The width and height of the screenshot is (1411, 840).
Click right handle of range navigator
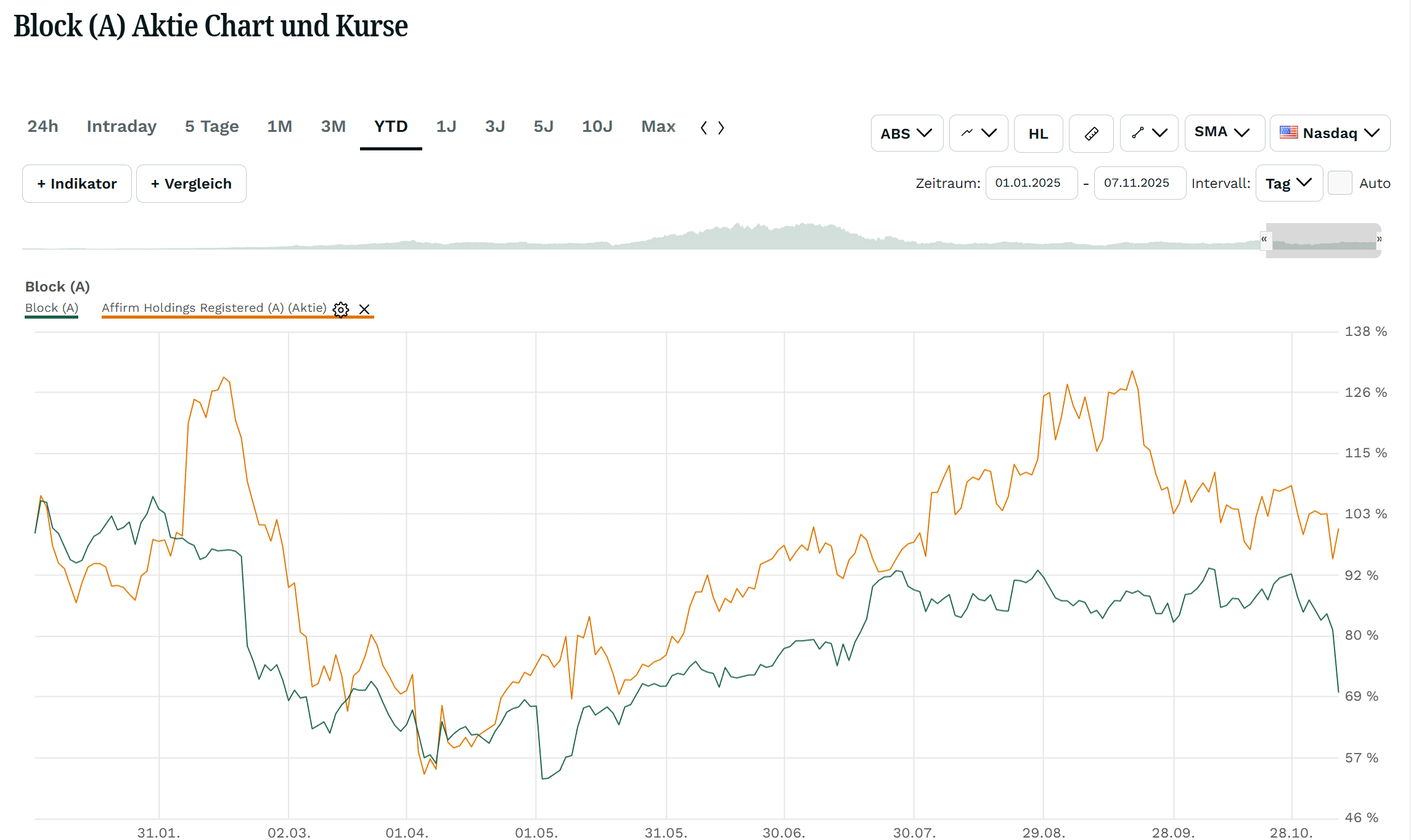[x=1379, y=239]
